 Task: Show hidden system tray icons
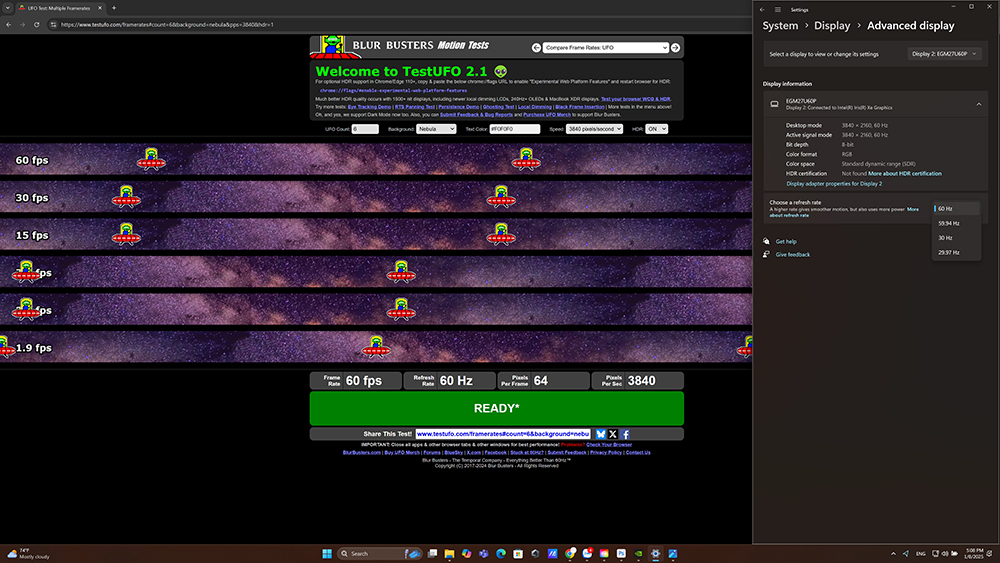(893, 553)
